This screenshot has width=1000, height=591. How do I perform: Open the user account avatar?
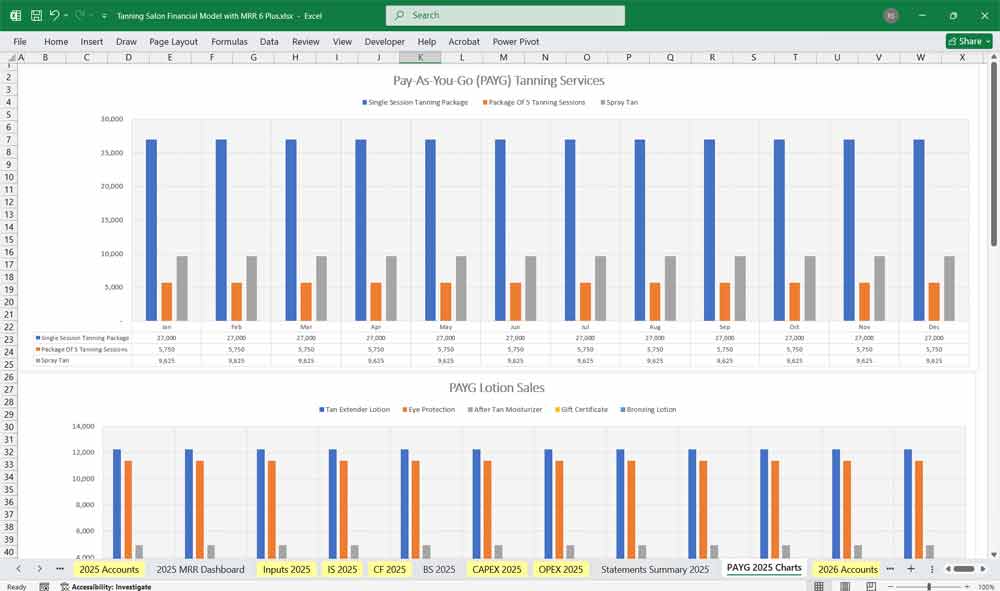coord(891,16)
